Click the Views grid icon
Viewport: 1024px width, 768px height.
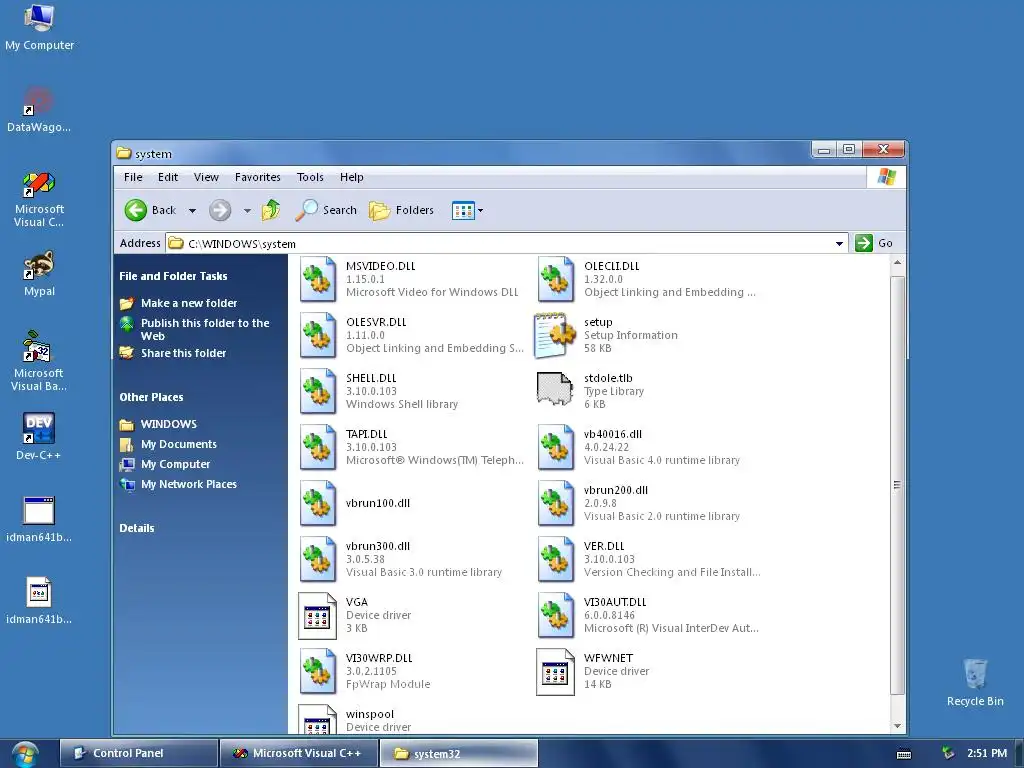pos(463,210)
